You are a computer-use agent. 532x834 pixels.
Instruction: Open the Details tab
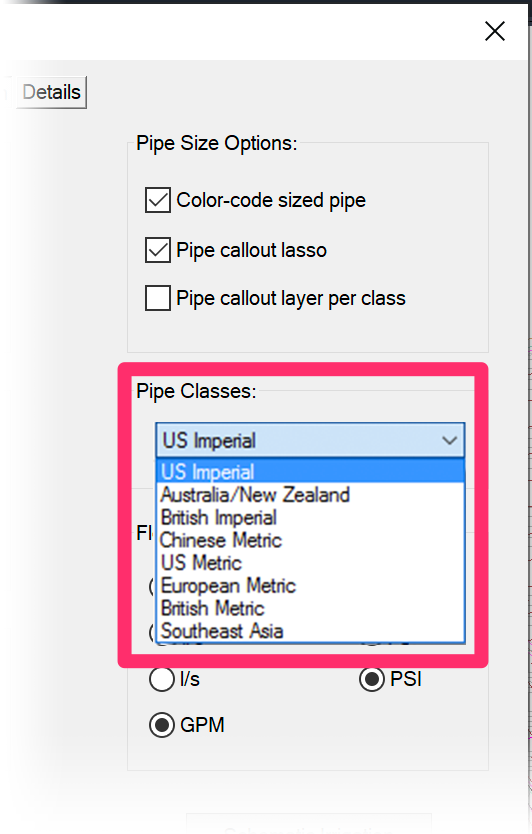click(52, 93)
